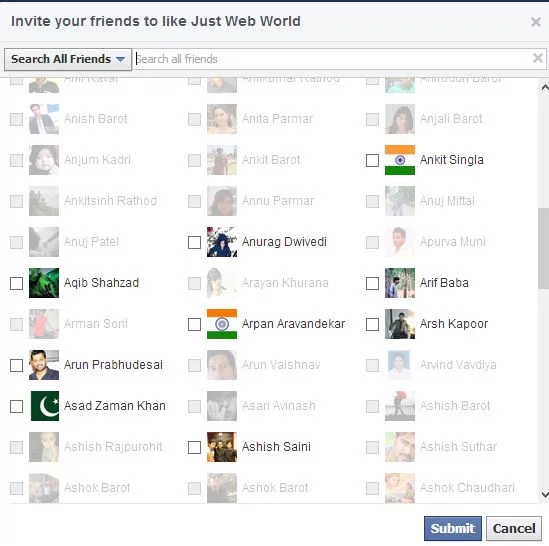Click Ashish Saini's group photo avatar

pyautogui.click(x=222, y=447)
